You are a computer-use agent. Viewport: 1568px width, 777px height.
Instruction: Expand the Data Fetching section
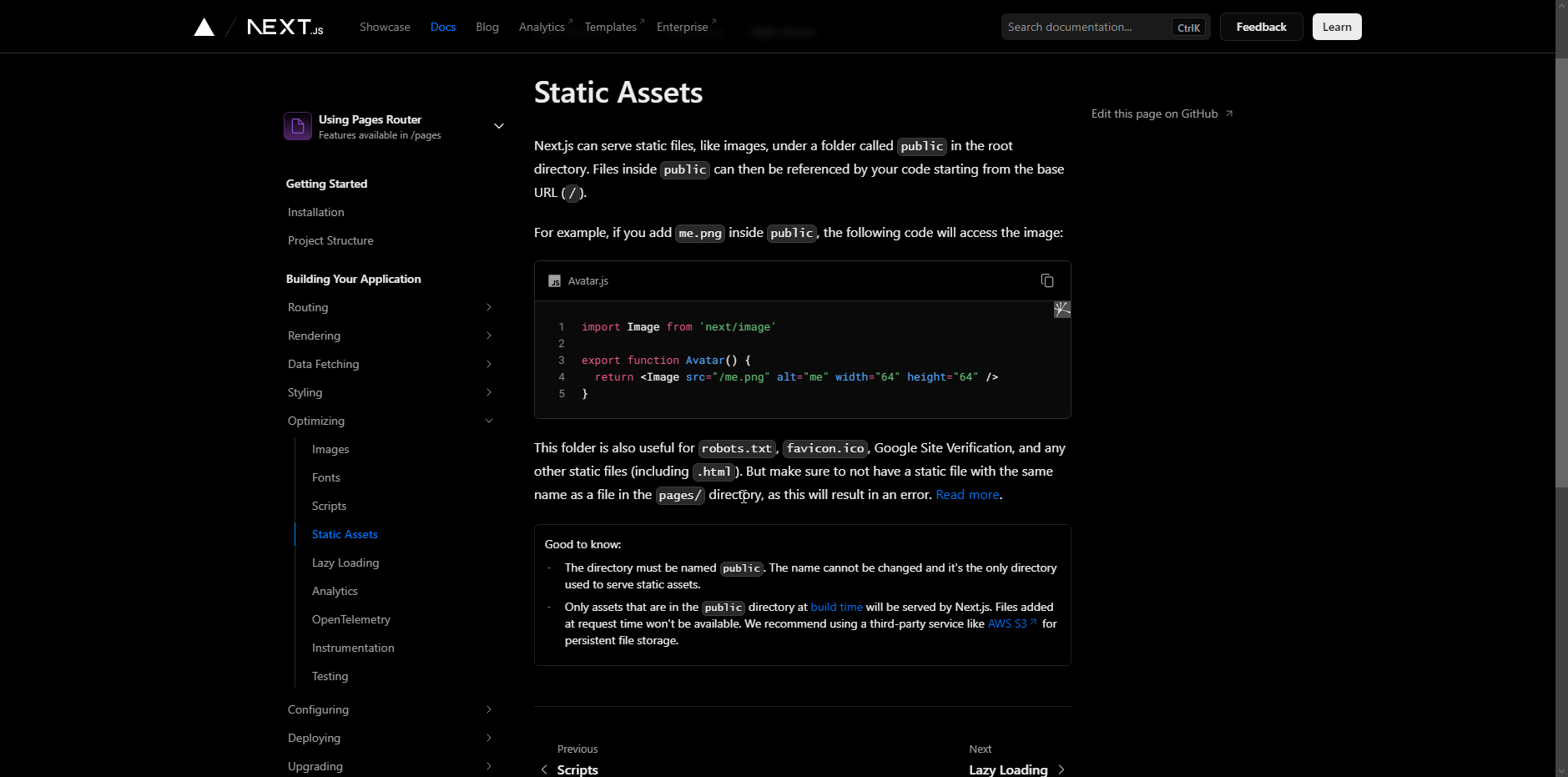[489, 364]
